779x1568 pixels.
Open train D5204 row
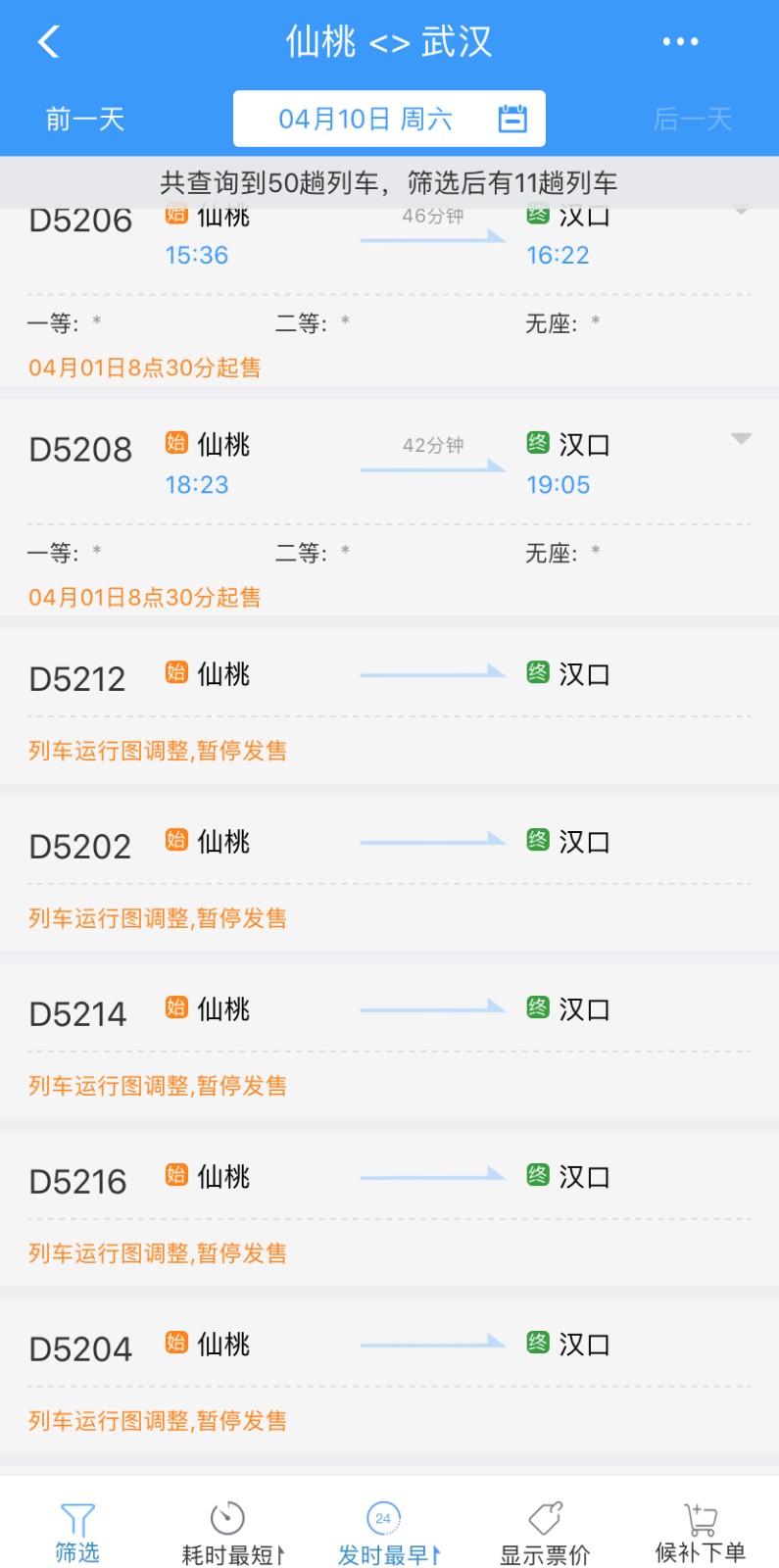pos(389,1377)
